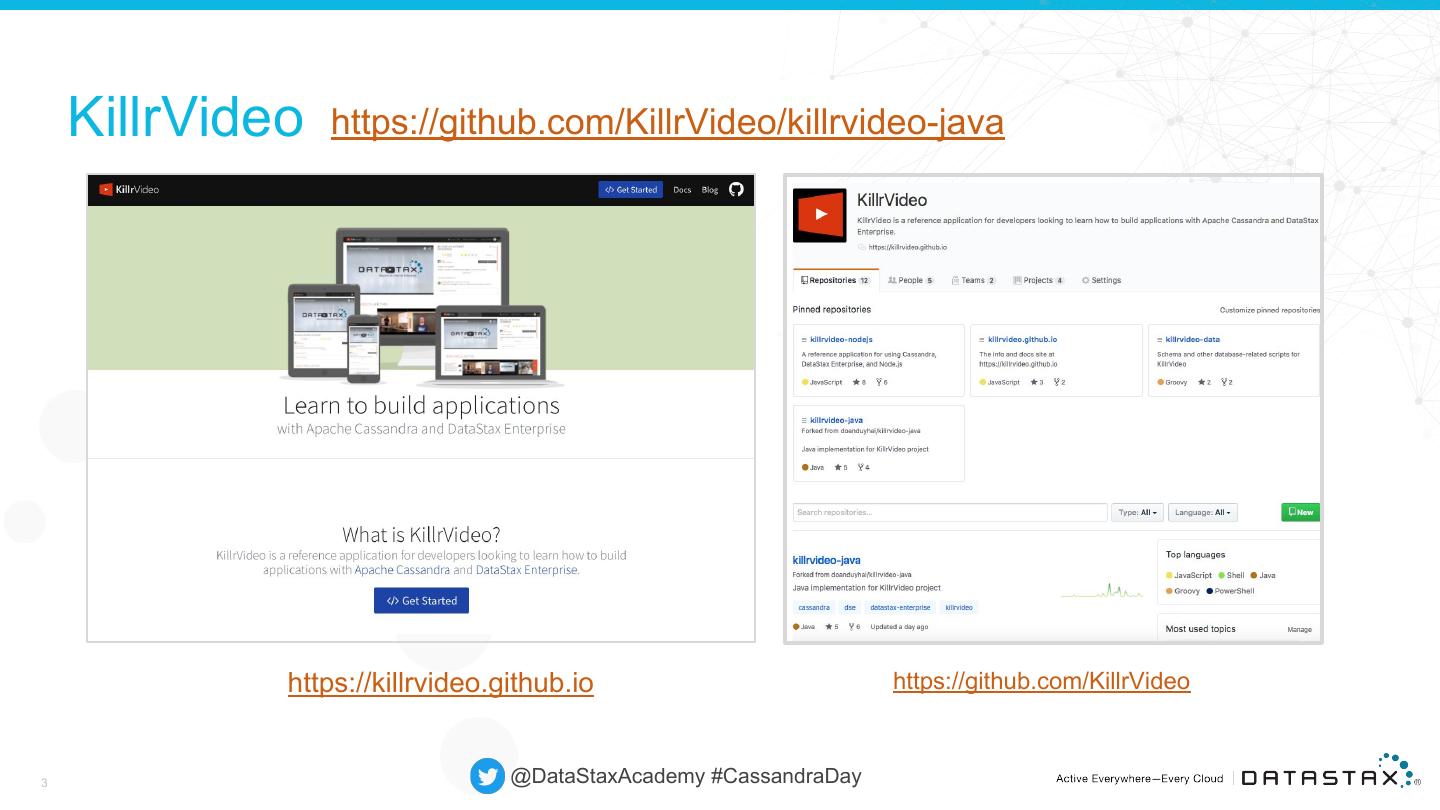
Task: Open the GitHub octocat icon in KillrVideo site header
Action: (x=736, y=189)
